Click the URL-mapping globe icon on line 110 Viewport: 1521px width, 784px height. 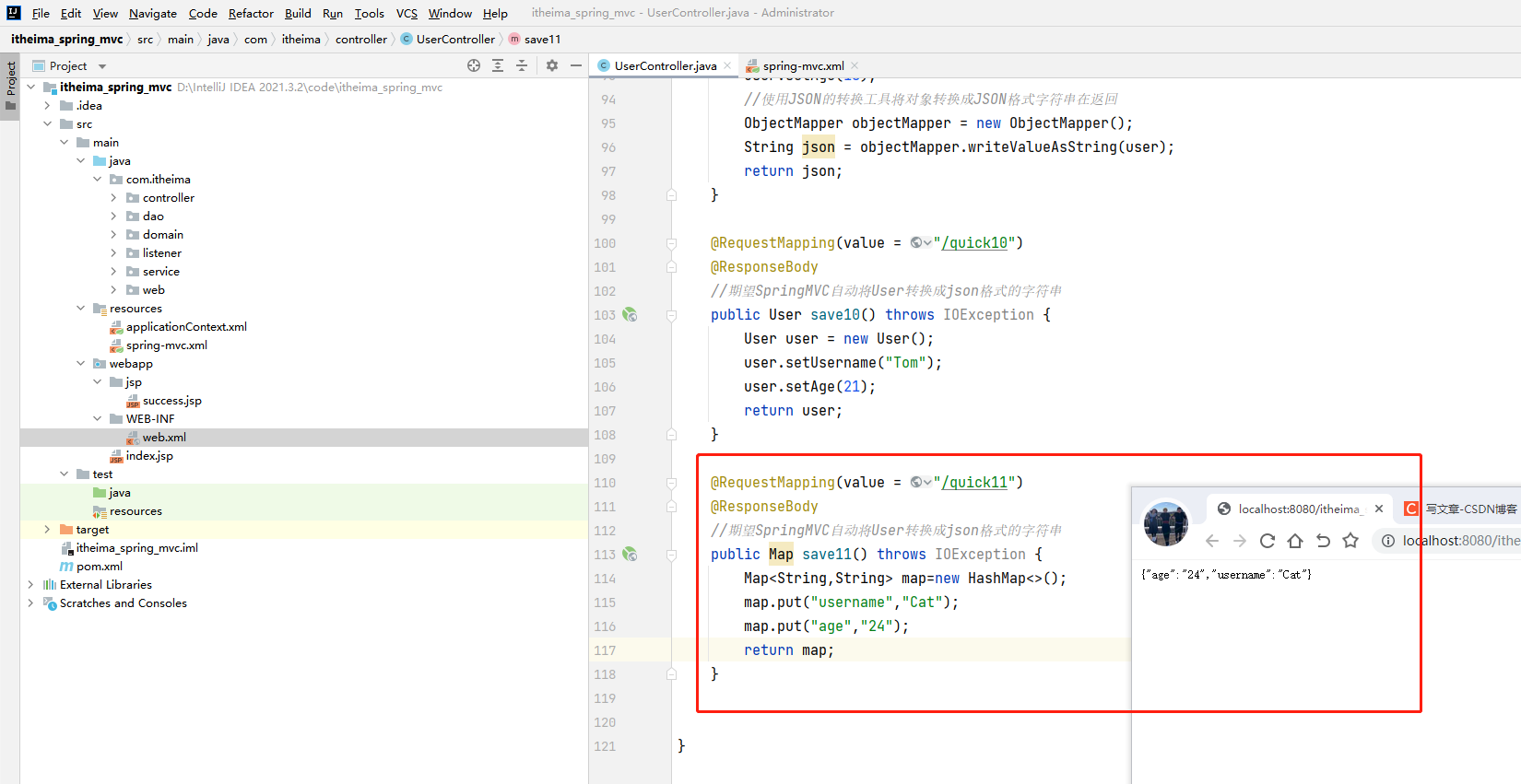pyautogui.click(x=920, y=483)
